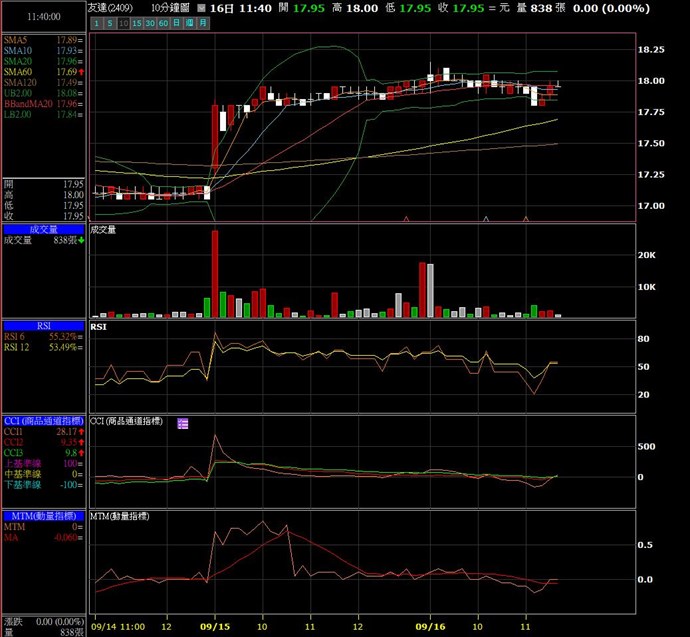Open the CCI (商品通道指標) blue header
Viewport: 690px width, 637px height.
point(42,420)
